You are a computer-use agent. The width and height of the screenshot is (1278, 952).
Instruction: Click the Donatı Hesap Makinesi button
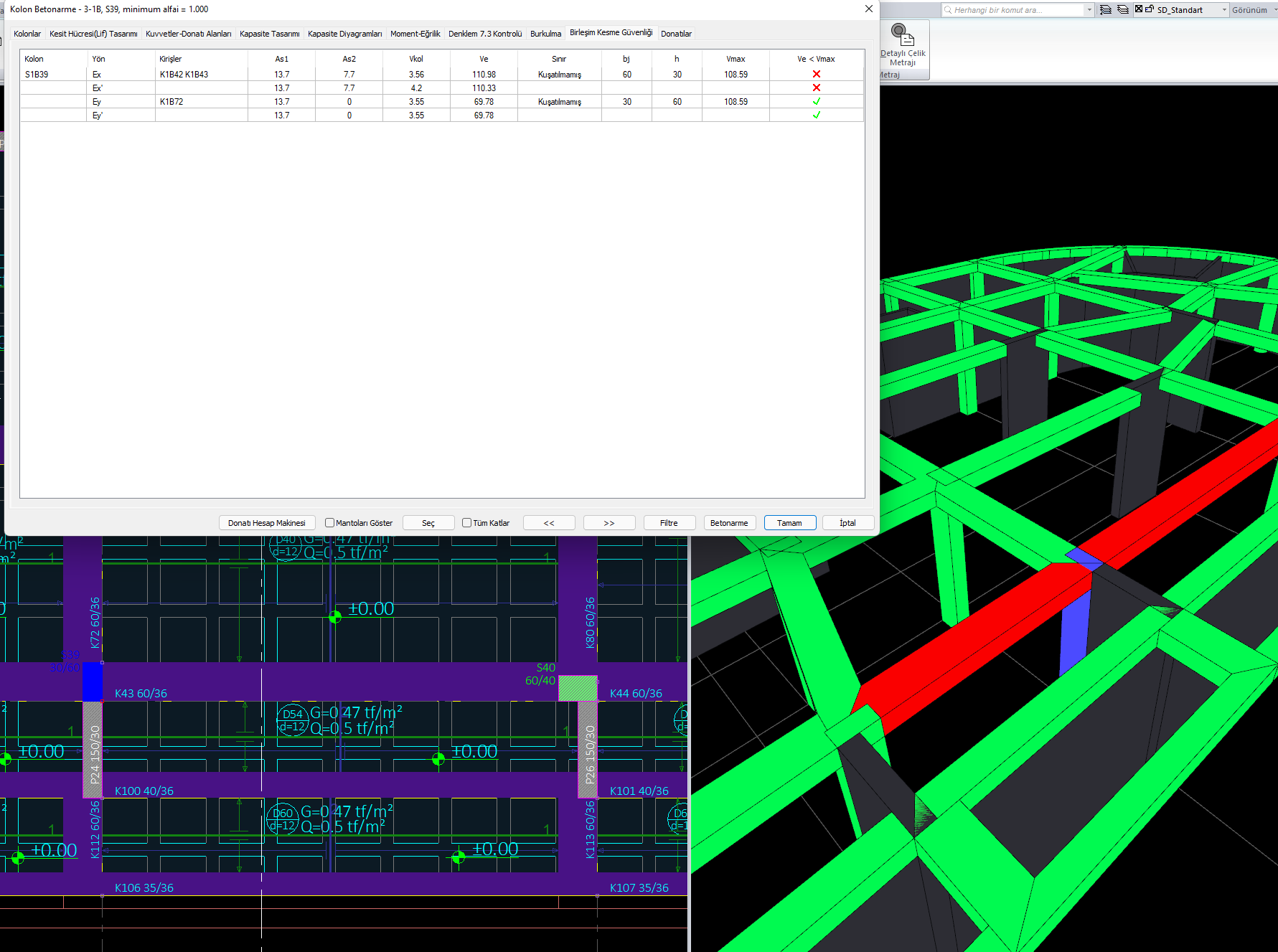[x=266, y=523]
